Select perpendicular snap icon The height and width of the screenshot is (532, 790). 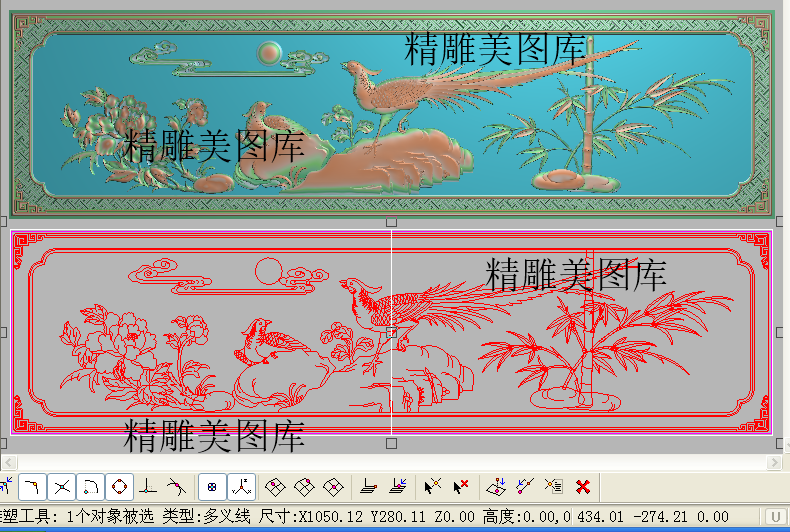(x=147, y=487)
